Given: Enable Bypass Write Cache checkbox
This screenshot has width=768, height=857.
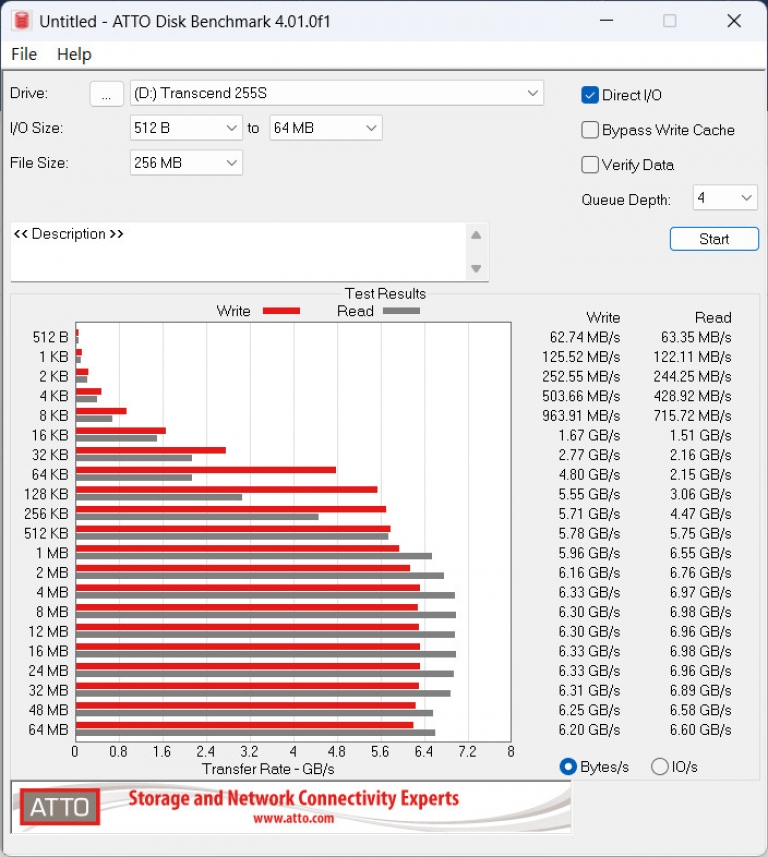Looking at the screenshot, I should 590,130.
